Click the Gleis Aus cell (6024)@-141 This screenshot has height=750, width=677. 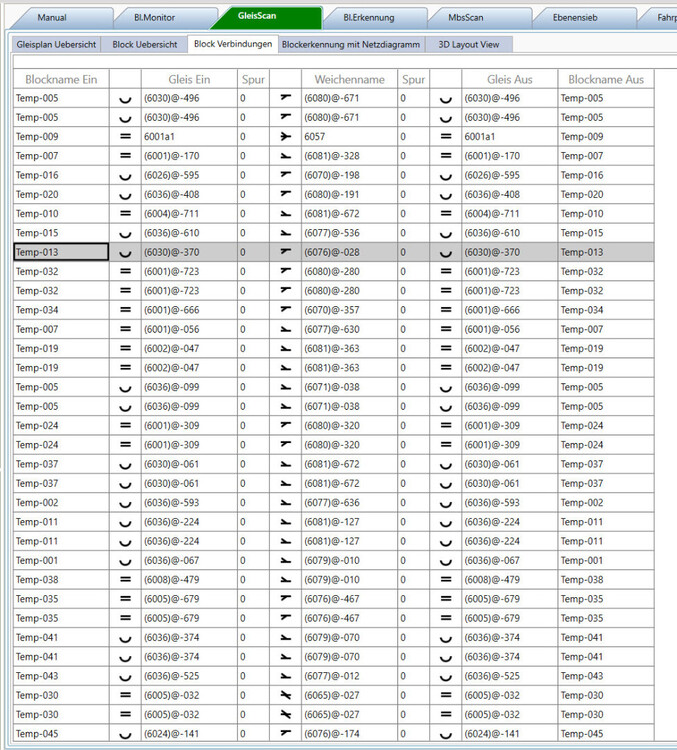tap(510, 733)
